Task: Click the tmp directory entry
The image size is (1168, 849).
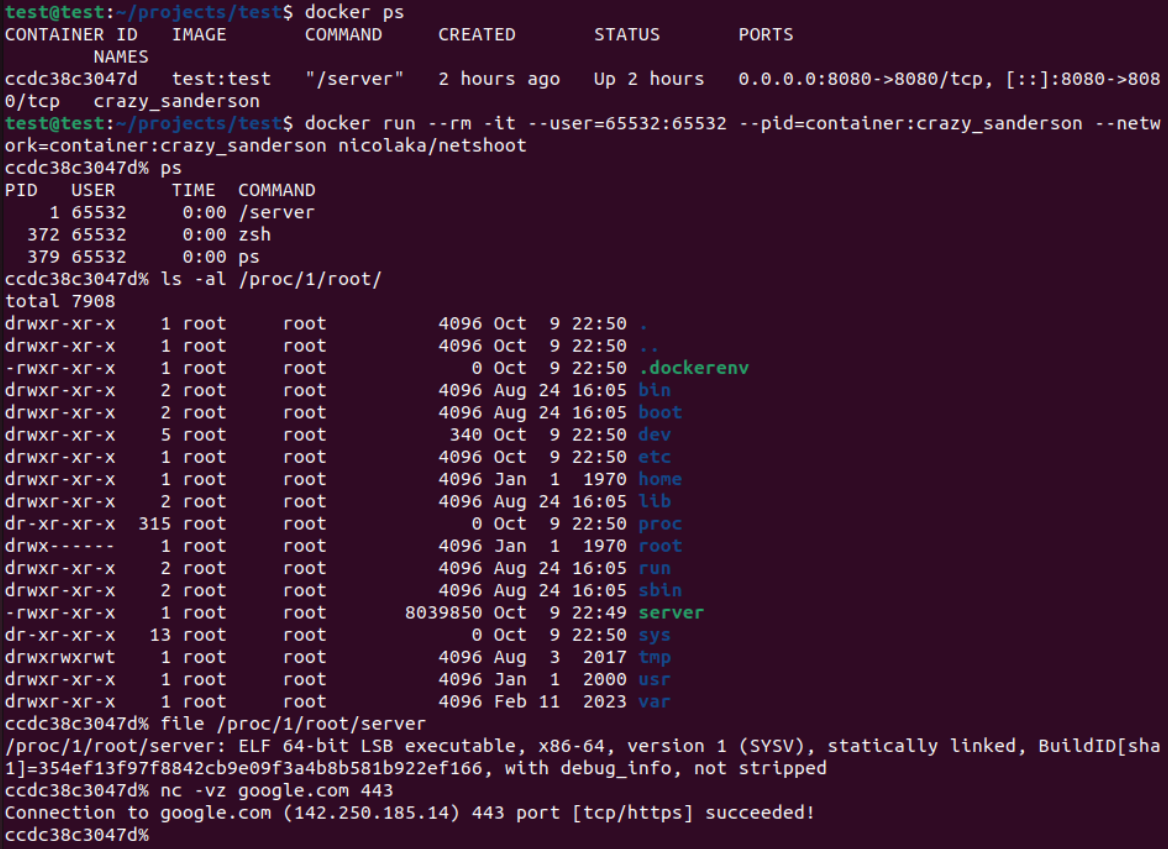Action: tap(653, 656)
